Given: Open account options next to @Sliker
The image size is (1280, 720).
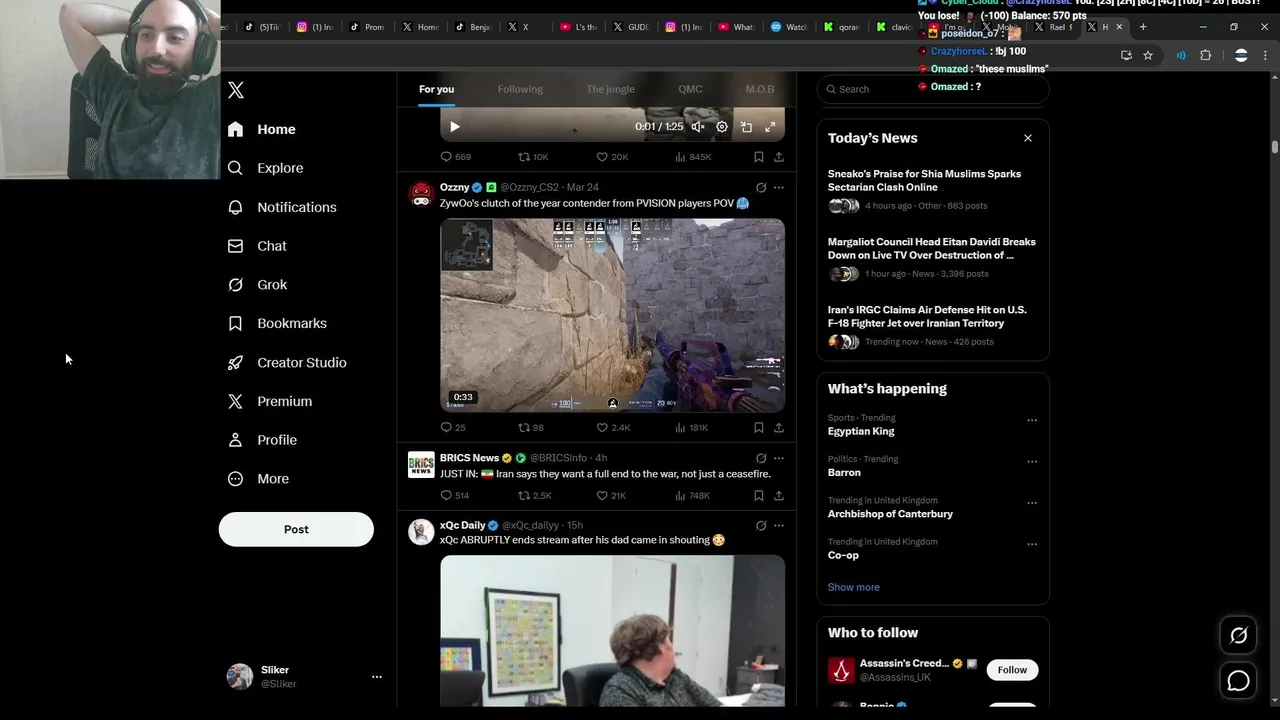Looking at the screenshot, I should click(x=377, y=677).
